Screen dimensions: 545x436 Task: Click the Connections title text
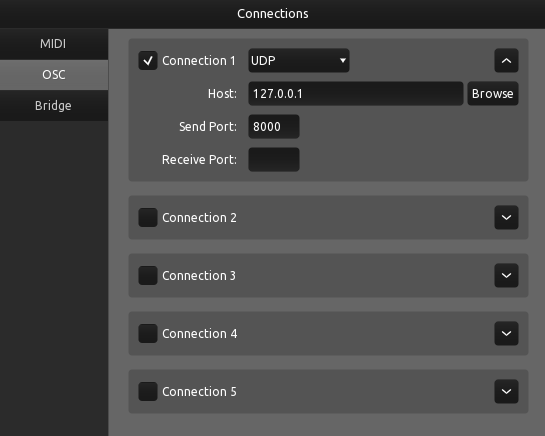[272, 14]
